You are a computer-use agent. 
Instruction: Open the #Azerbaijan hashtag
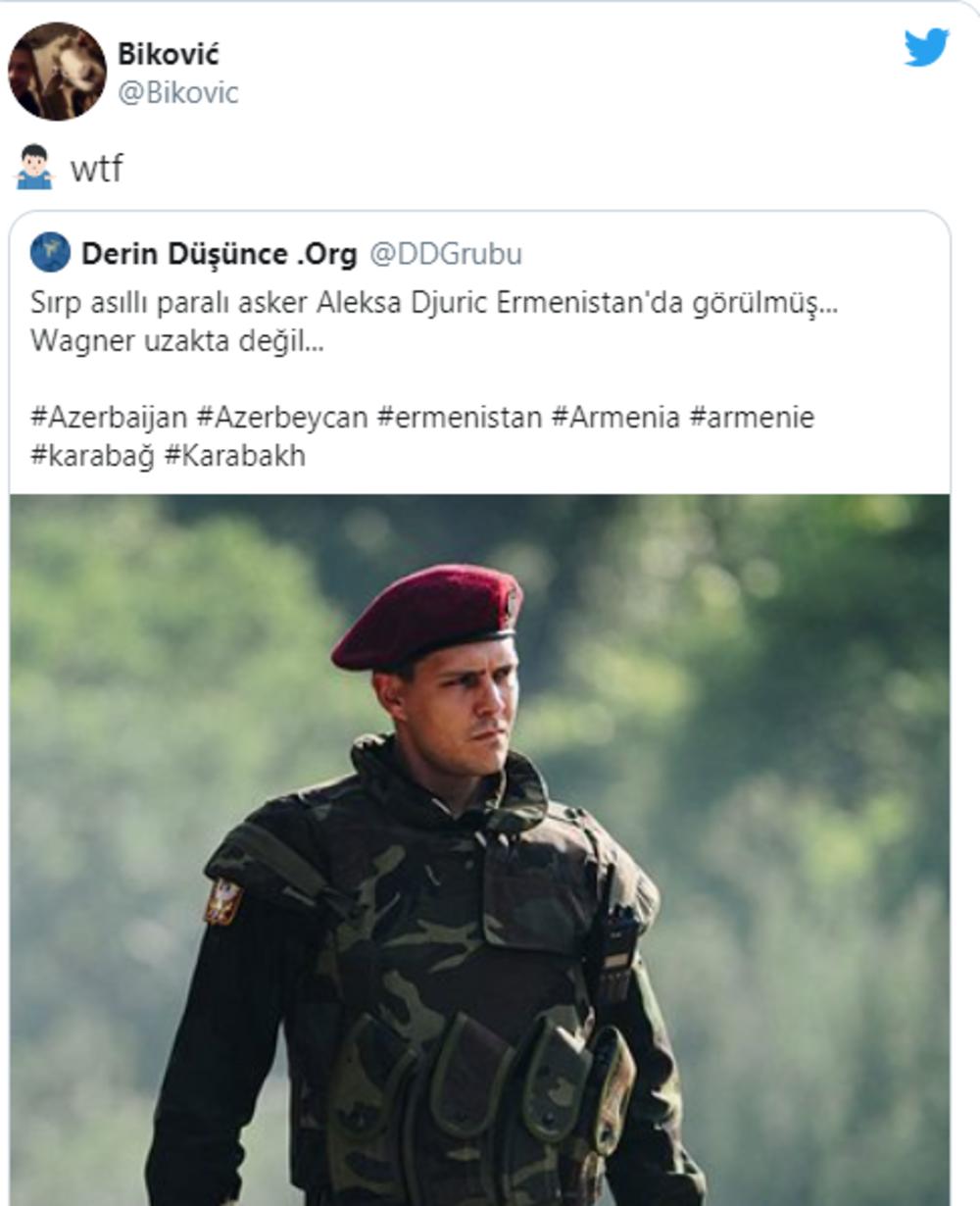pyautogui.click(x=109, y=418)
